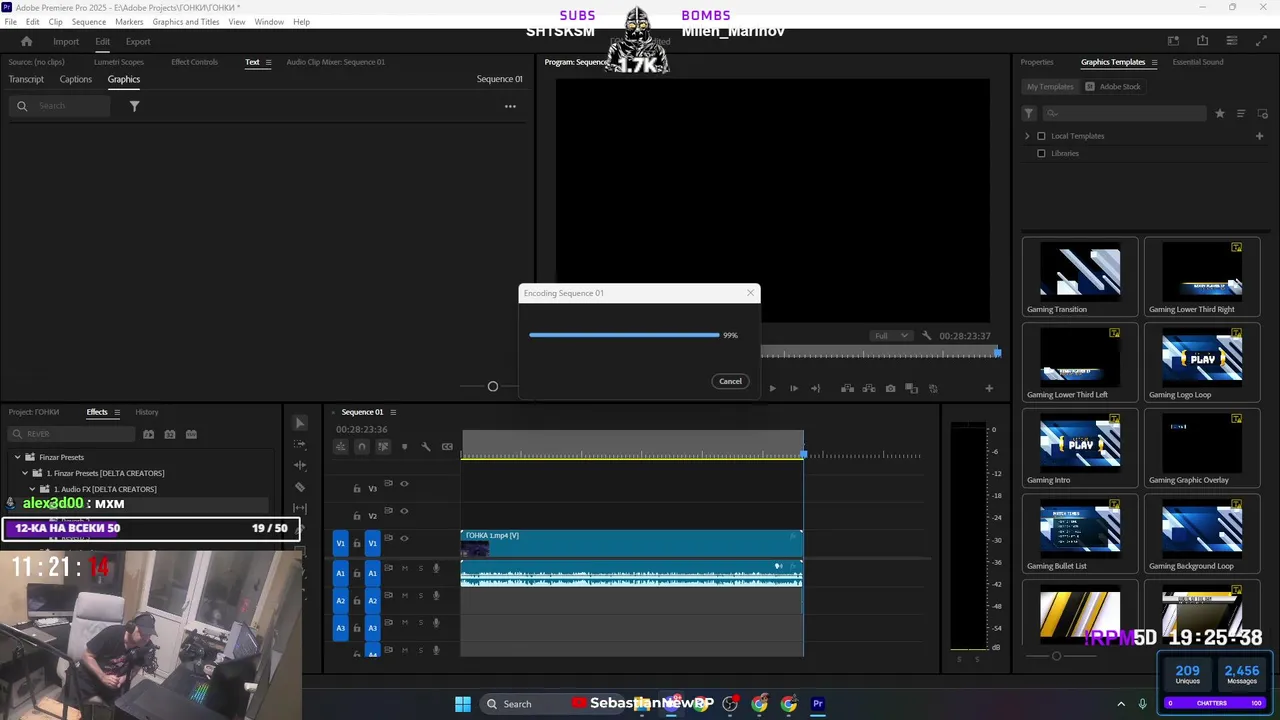The height and width of the screenshot is (720, 1280).
Task: Open playback resolution Full dropdown
Action: pos(891,336)
